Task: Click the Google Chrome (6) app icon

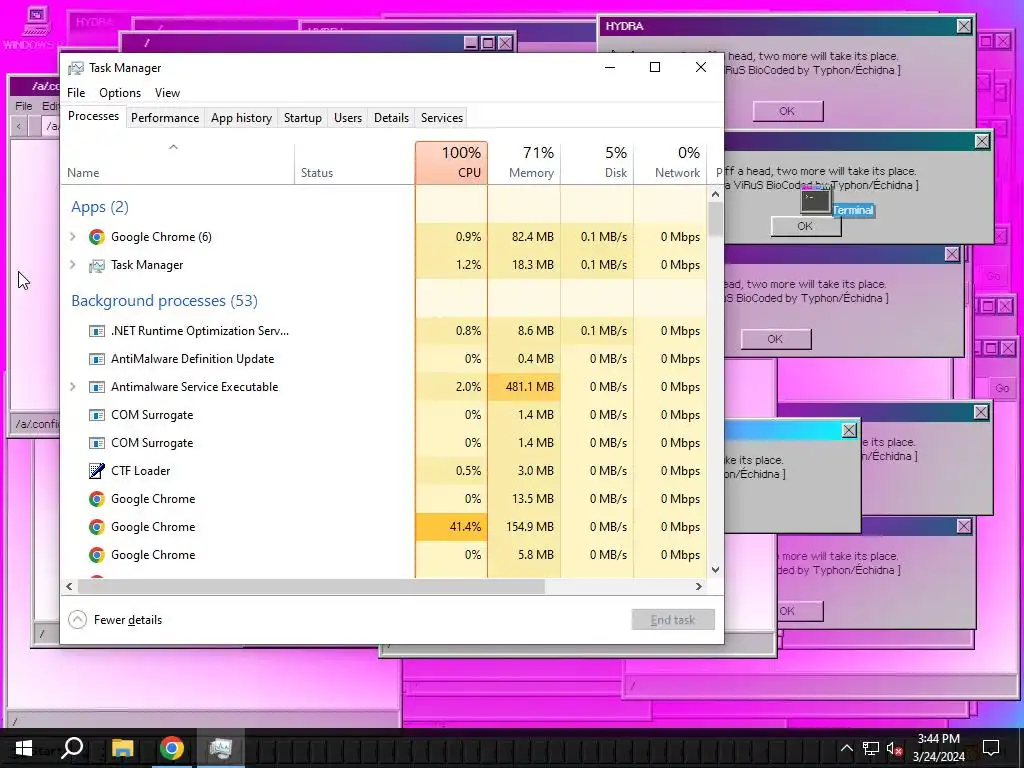Action: coord(97,237)
